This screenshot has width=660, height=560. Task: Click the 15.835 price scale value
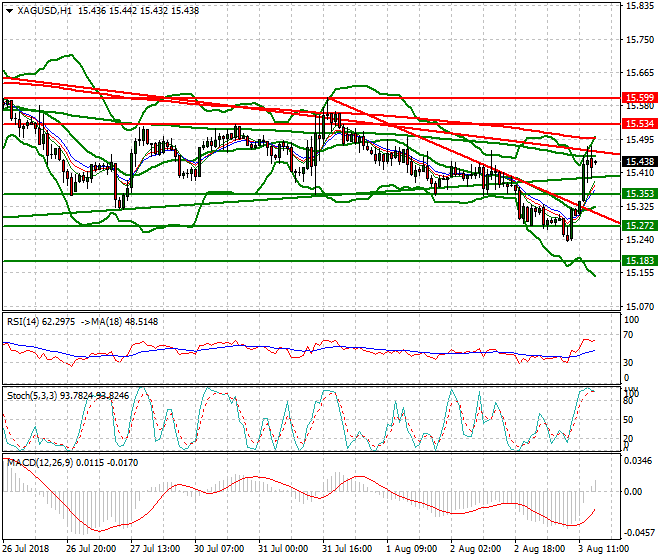point(640,6)
